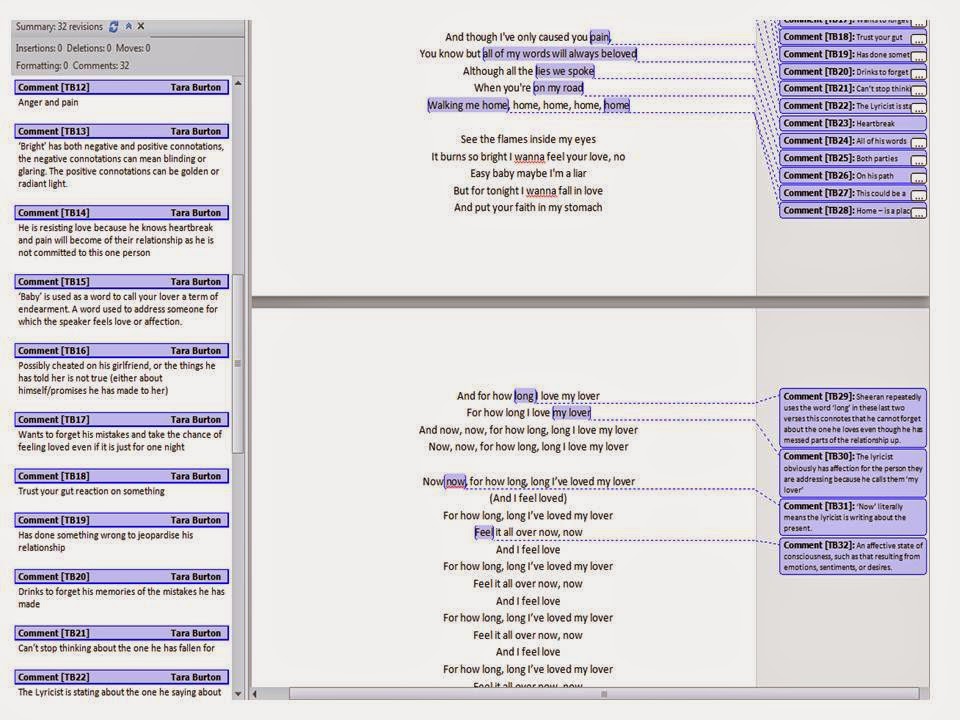The height and width of the screenshot is (720, 960).
Task: Click highlighted phrase 'lies we spoke'
Action: click(x=565, y=71)
